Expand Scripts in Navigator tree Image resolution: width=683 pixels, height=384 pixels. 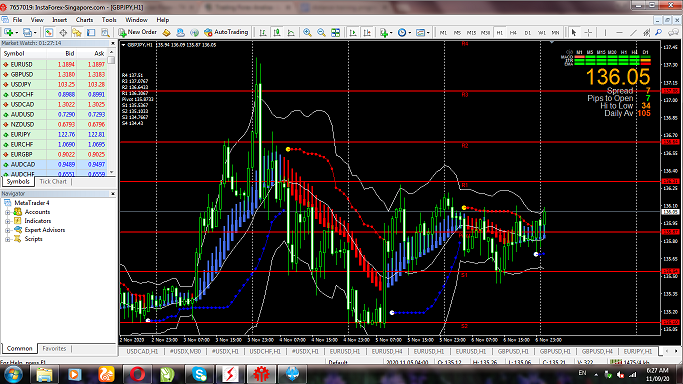click(x=7, y=239)
